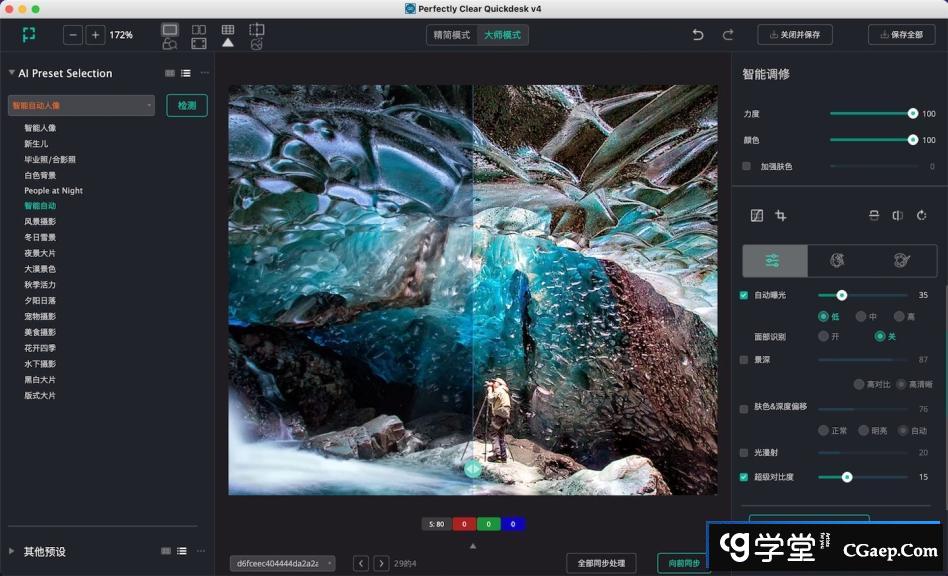Open the 智能自动人像 preset dropdown

pyautogui.click(x=82, y=105)
